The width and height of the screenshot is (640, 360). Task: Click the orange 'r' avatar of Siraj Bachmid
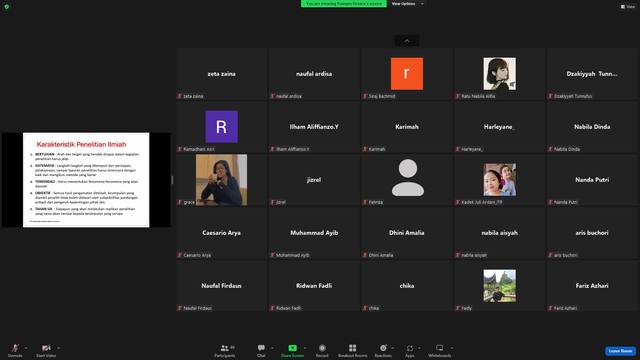407,73
